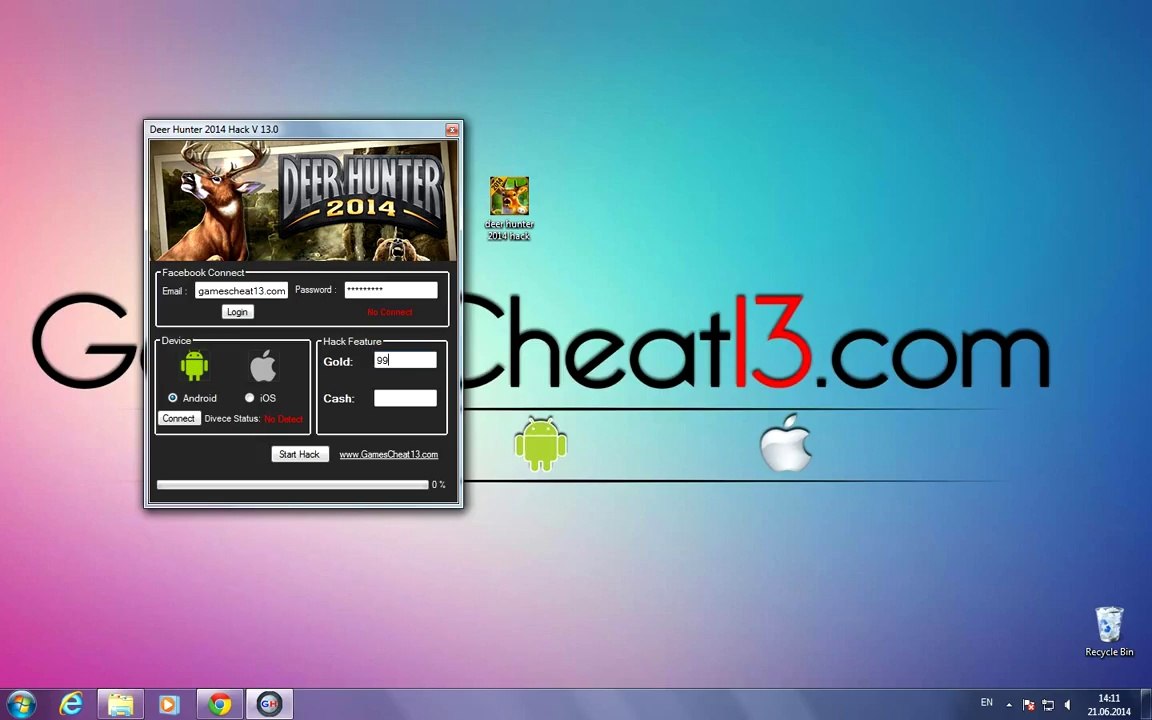Click the Connect device button
Viewport: 1152px width, 720px height.
(179, 418)
